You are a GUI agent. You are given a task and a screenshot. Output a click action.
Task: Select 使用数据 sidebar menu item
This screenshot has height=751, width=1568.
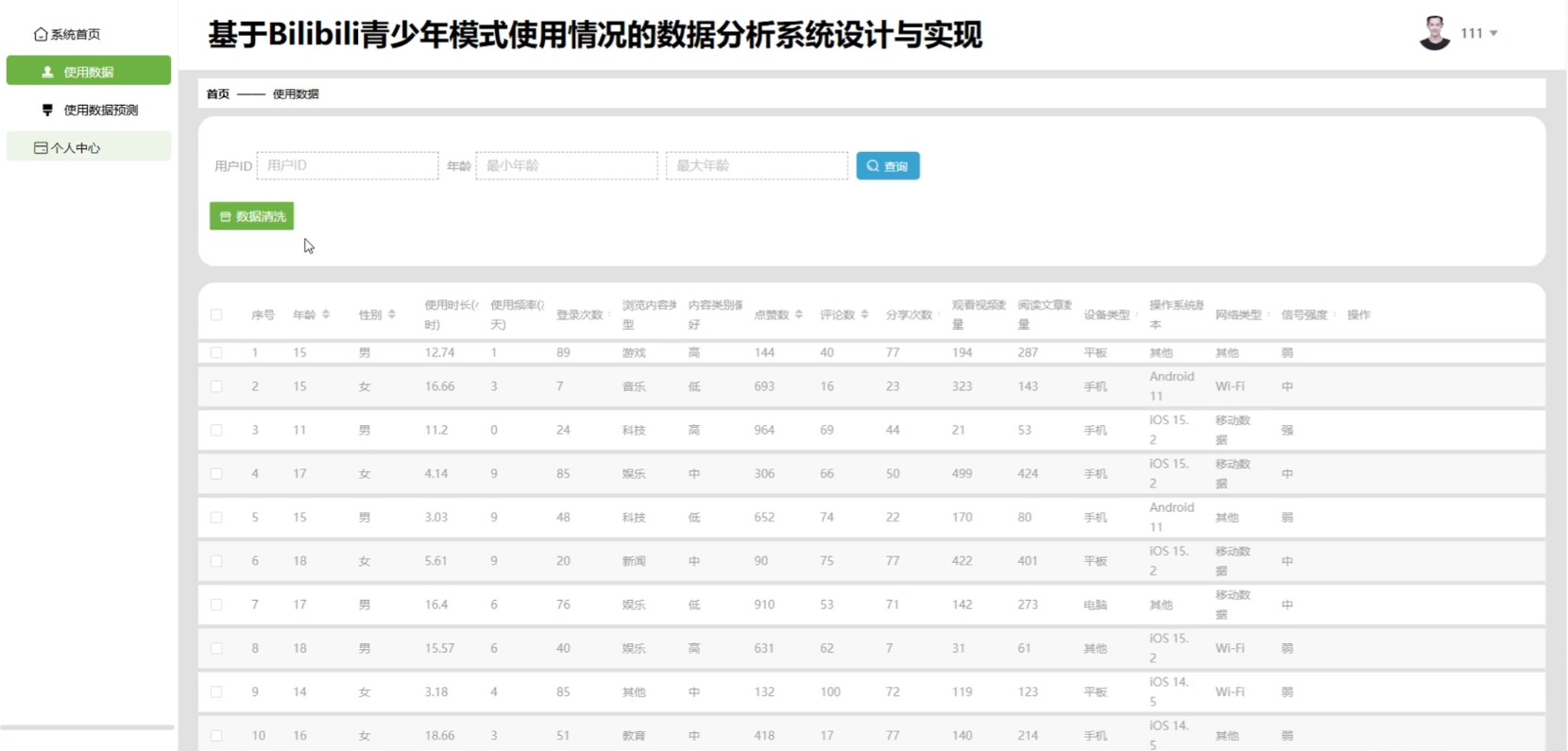pos(89,71)
